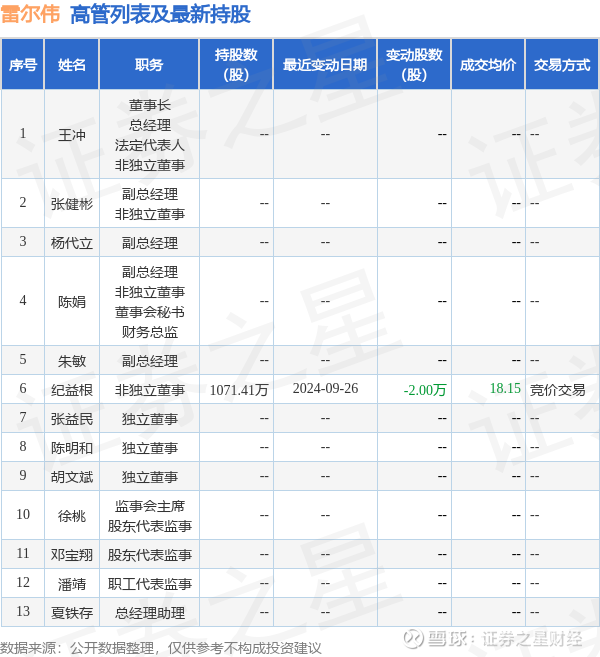Click 董事会秘书 in 陈娟's positions
Viewport: 600px width, 657px height.
tap(150, 312)
